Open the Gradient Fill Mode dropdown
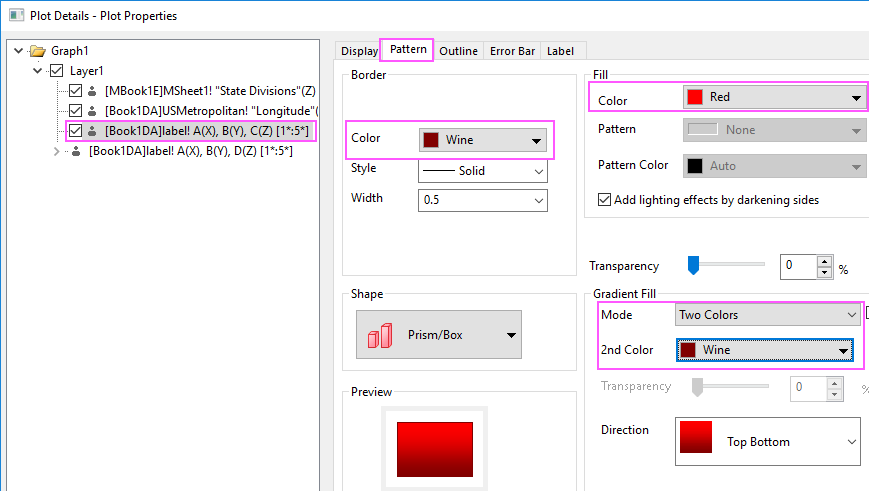The width and height of the screenshot is (869, 491). pos(768,315)
